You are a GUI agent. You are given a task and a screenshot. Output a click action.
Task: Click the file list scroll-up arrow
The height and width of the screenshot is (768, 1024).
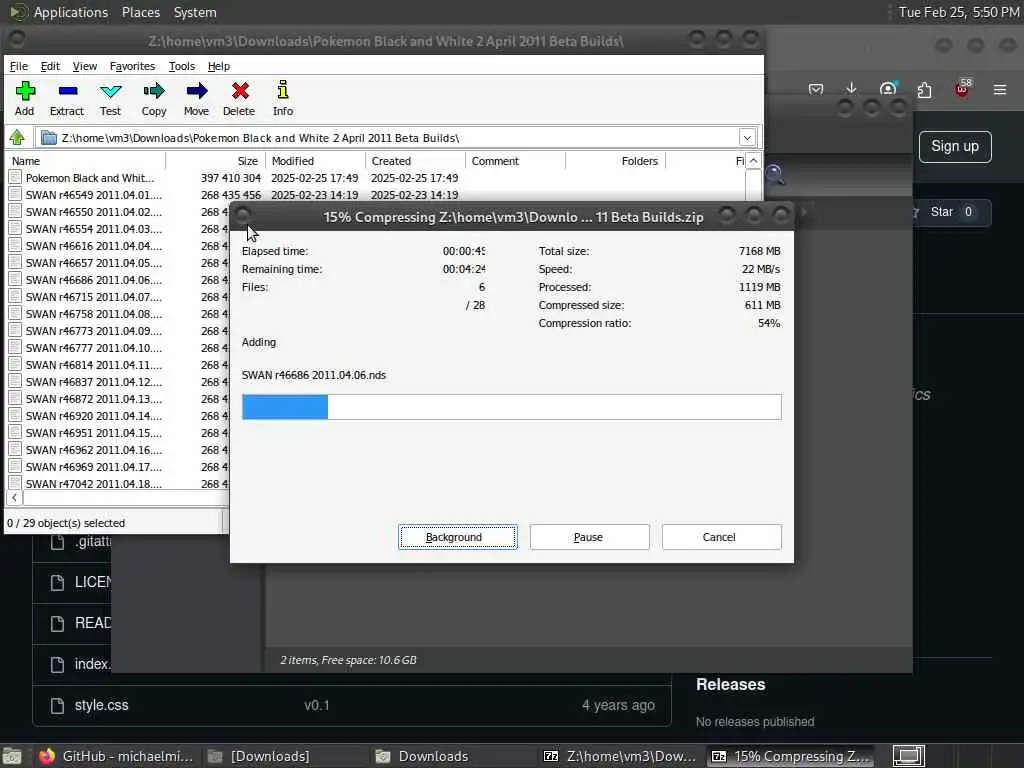[753, 161]
